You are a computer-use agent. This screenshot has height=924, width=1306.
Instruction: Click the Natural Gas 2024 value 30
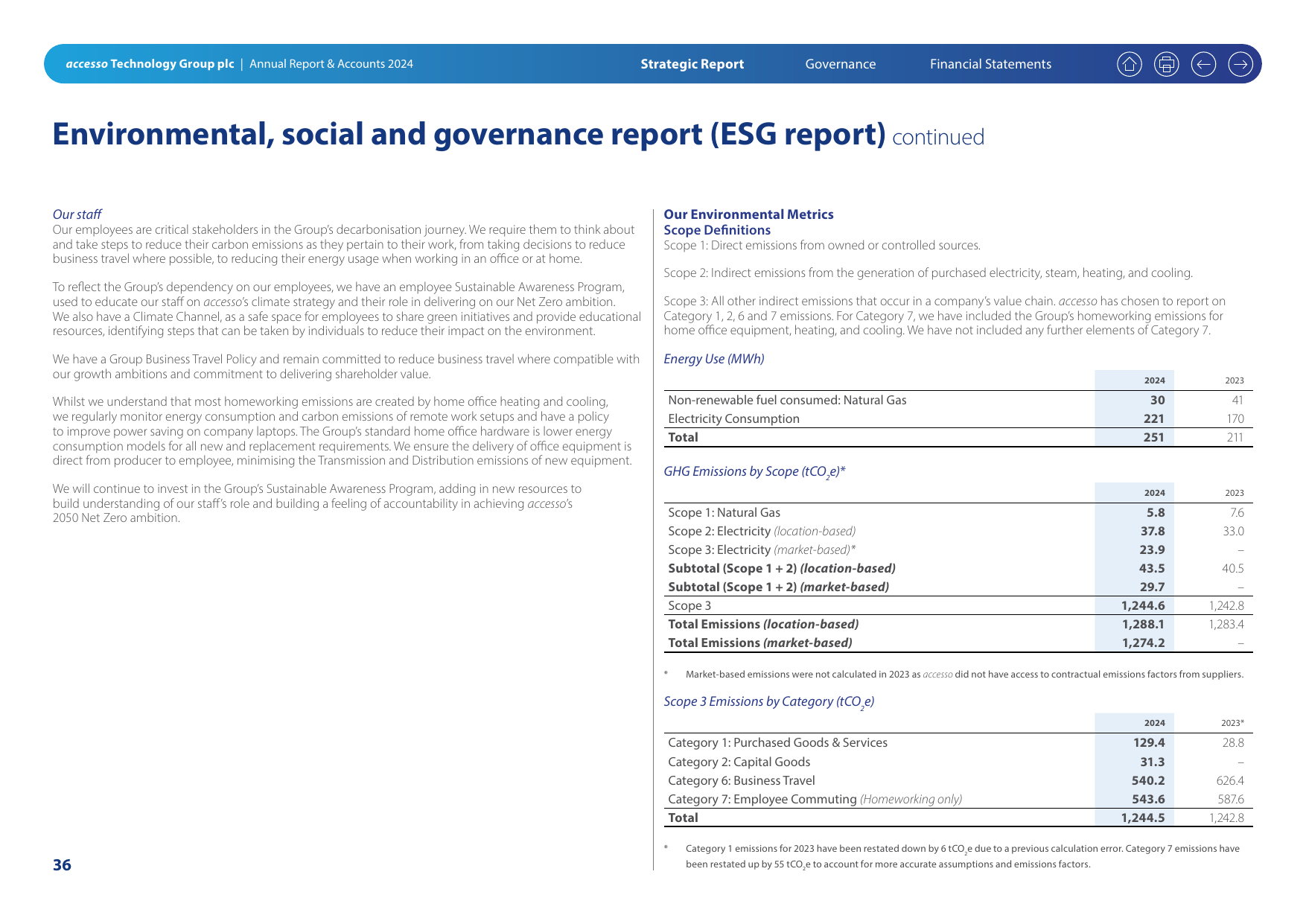coord(1157,401)
